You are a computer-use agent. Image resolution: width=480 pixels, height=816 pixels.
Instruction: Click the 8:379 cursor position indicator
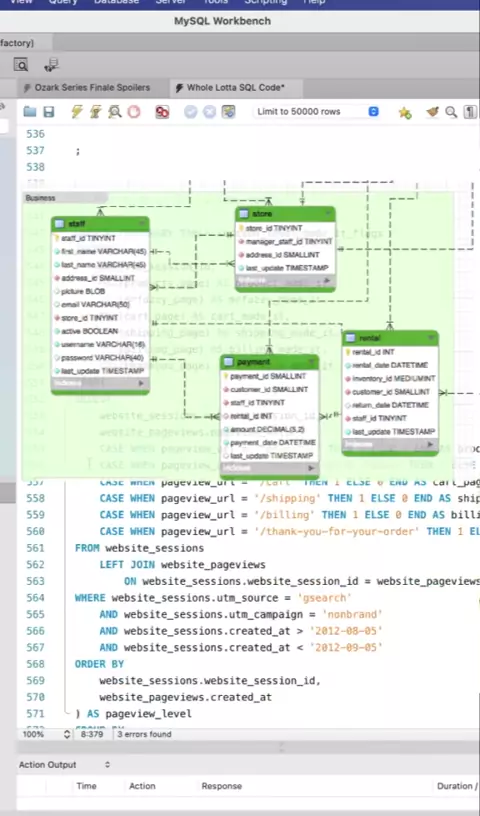point(92,734)
